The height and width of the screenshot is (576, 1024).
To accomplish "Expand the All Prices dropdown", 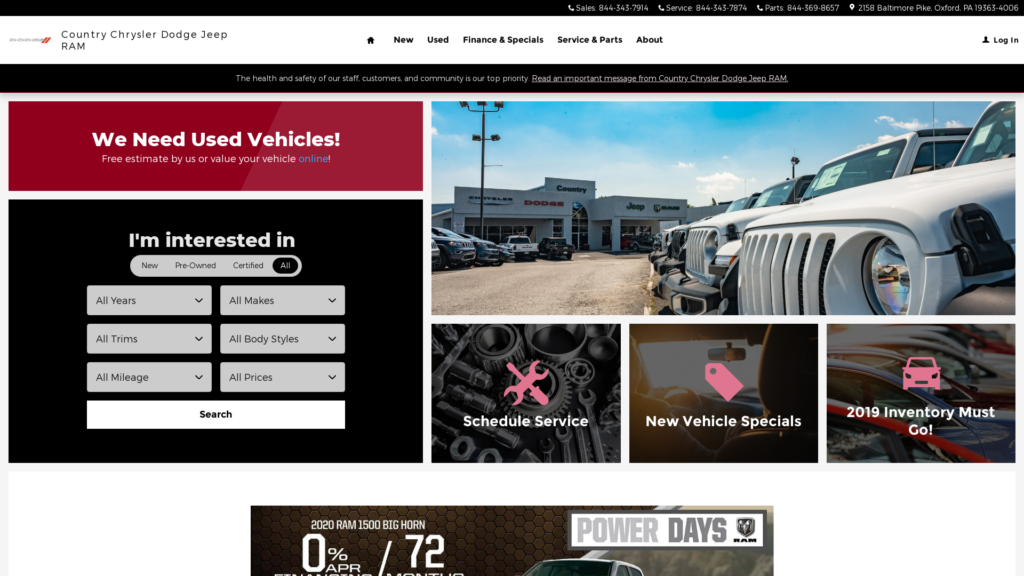I will pyautogui.click(x=282, y=377).
